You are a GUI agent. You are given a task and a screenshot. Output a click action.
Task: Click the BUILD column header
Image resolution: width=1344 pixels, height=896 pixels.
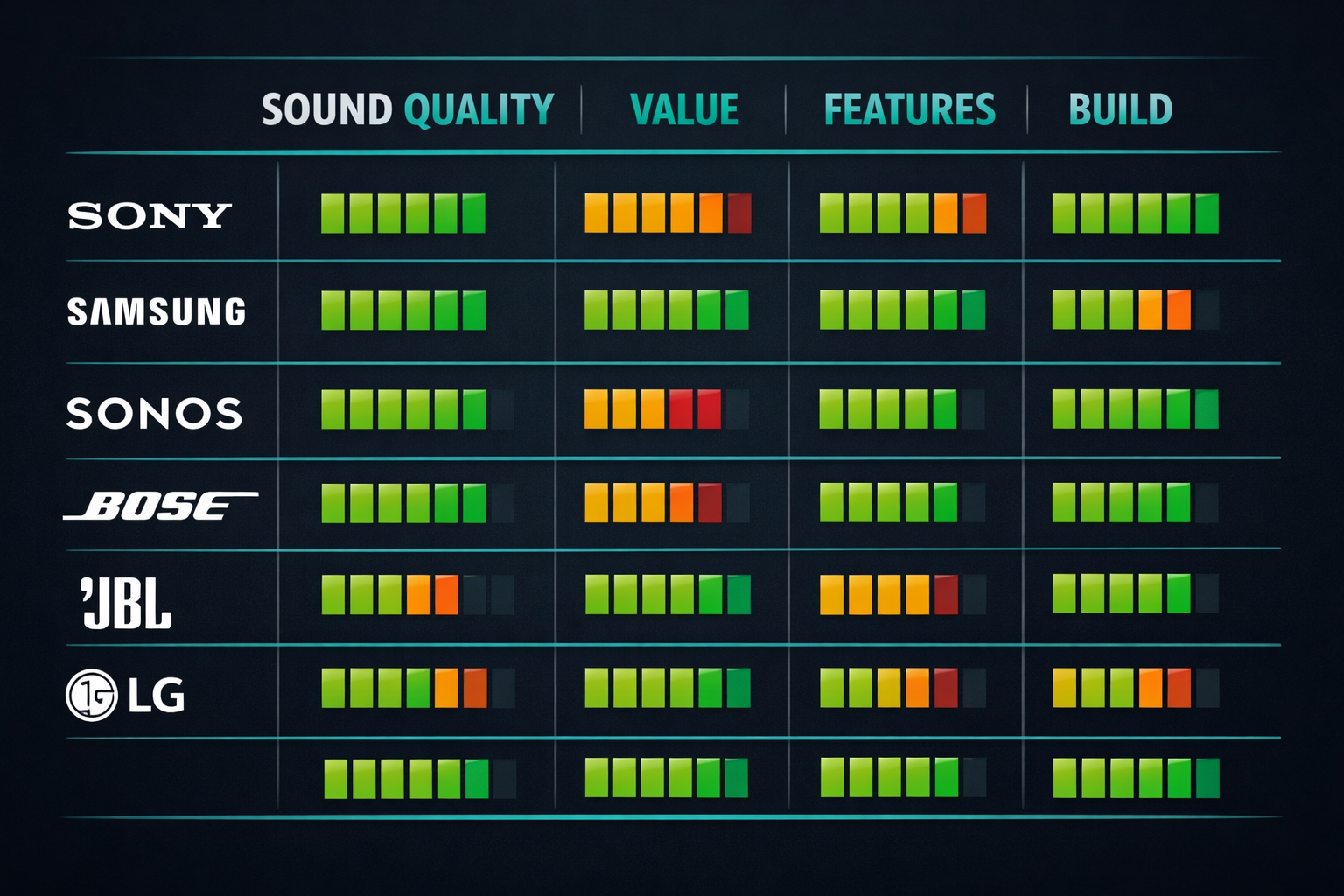[1121, 110]
